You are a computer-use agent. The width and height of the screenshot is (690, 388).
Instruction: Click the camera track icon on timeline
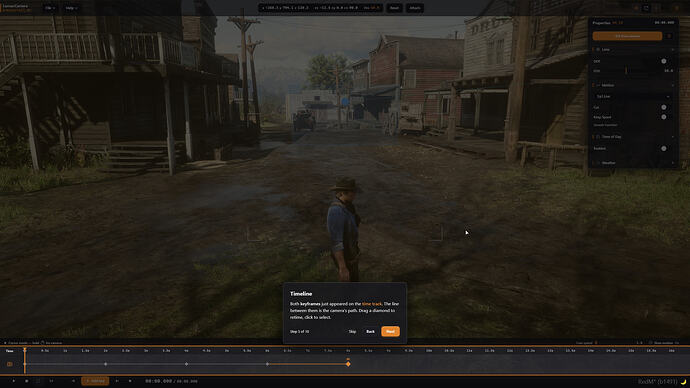[x=10, y=364]
